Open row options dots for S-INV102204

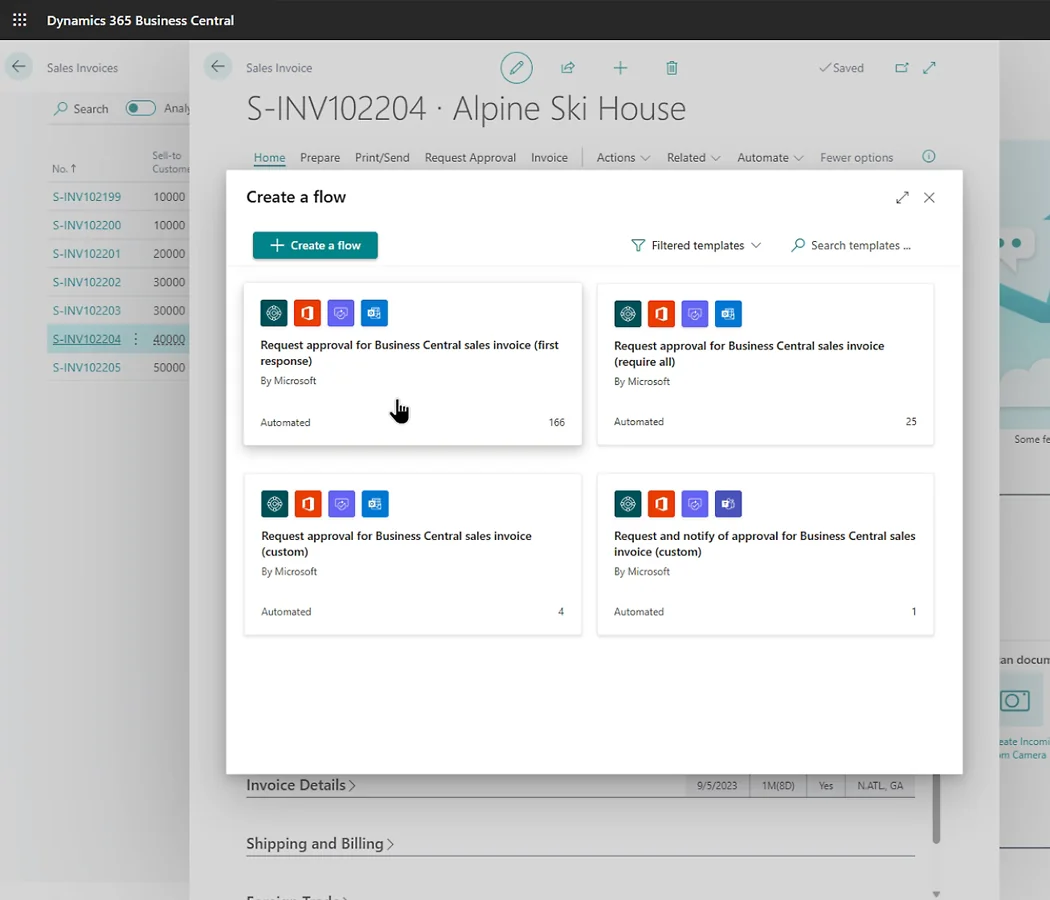[136, 339]
